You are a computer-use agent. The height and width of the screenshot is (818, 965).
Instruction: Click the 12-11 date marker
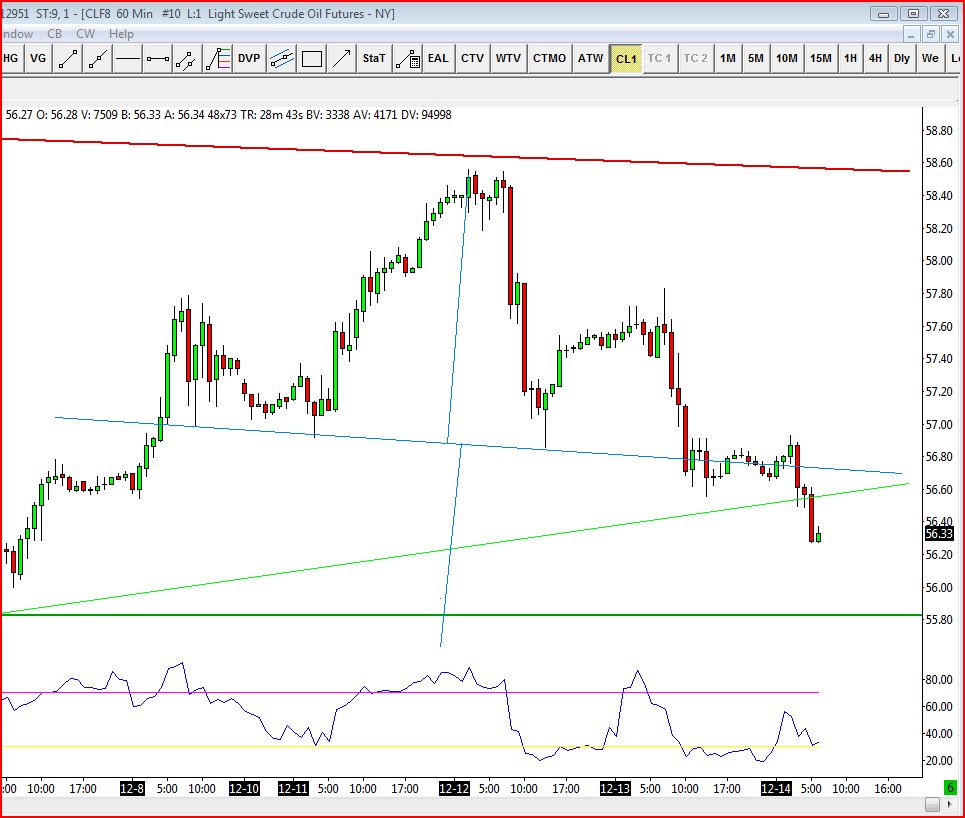click(293, 788)
